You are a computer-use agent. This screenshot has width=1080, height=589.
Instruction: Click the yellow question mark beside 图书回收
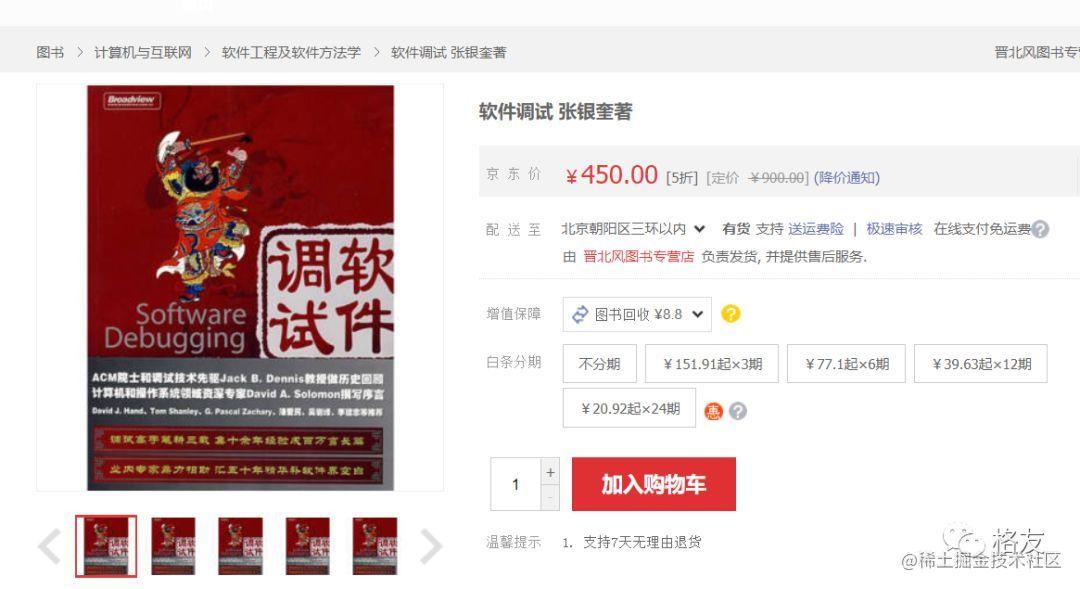[x=731, y=314]
